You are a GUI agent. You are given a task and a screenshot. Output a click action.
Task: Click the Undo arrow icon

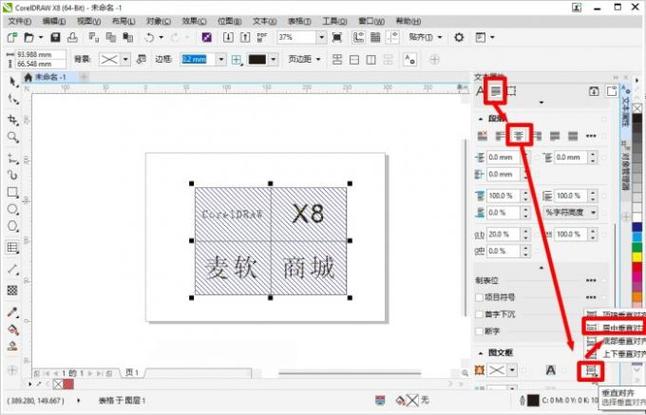point(149,38)
